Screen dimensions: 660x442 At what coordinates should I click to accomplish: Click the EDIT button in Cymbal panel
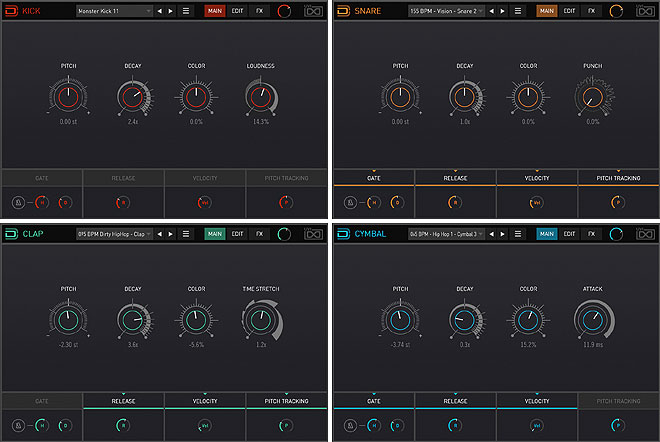pyautogui.click(x=569, y=233)
